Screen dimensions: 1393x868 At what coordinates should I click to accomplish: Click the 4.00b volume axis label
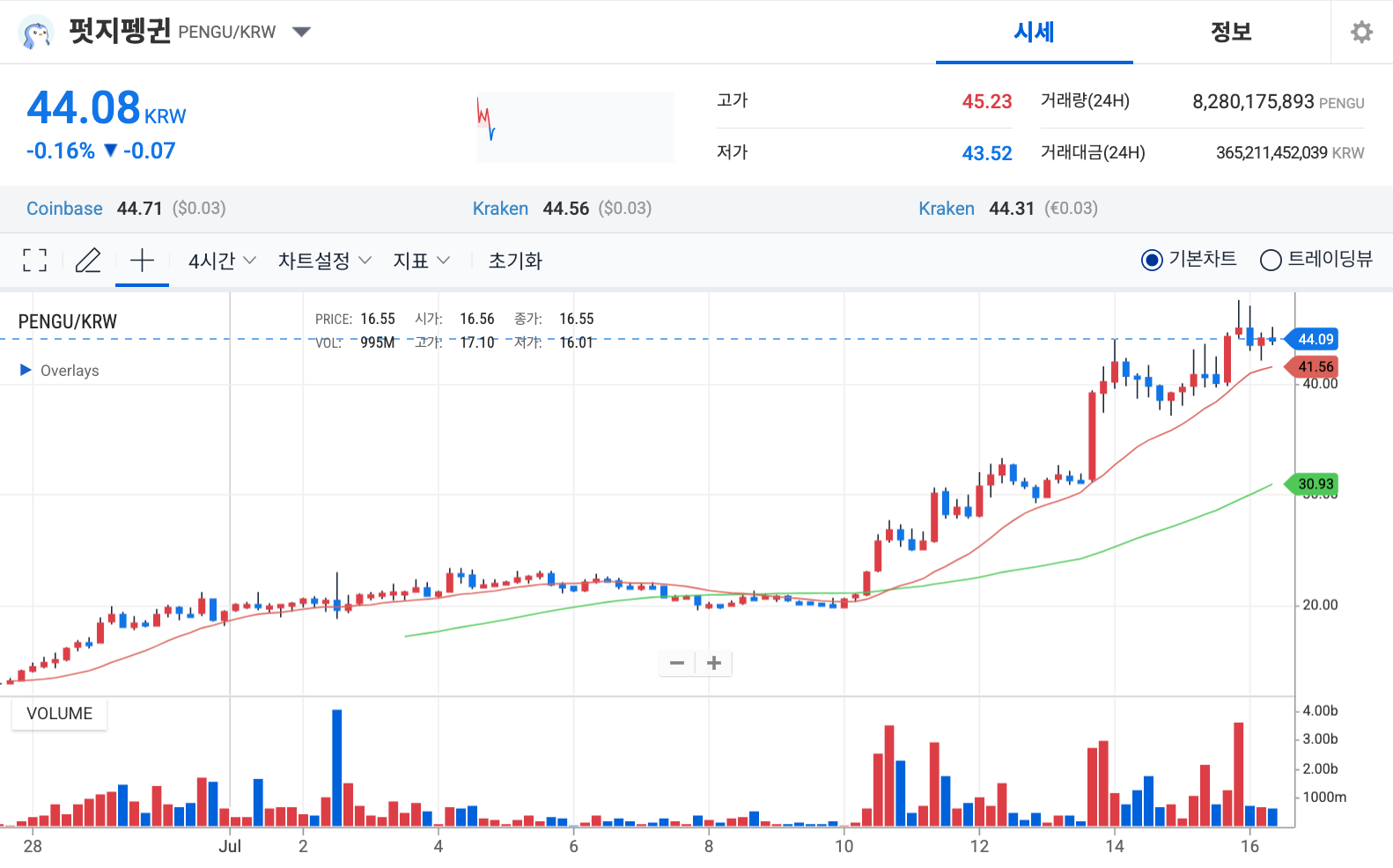point(1320,710)
